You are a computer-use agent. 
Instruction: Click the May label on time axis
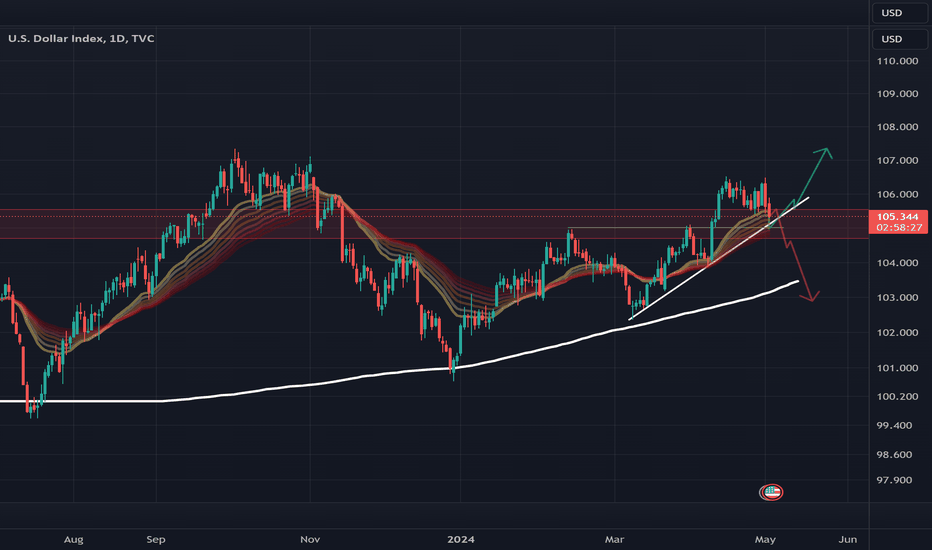point(765,539)
